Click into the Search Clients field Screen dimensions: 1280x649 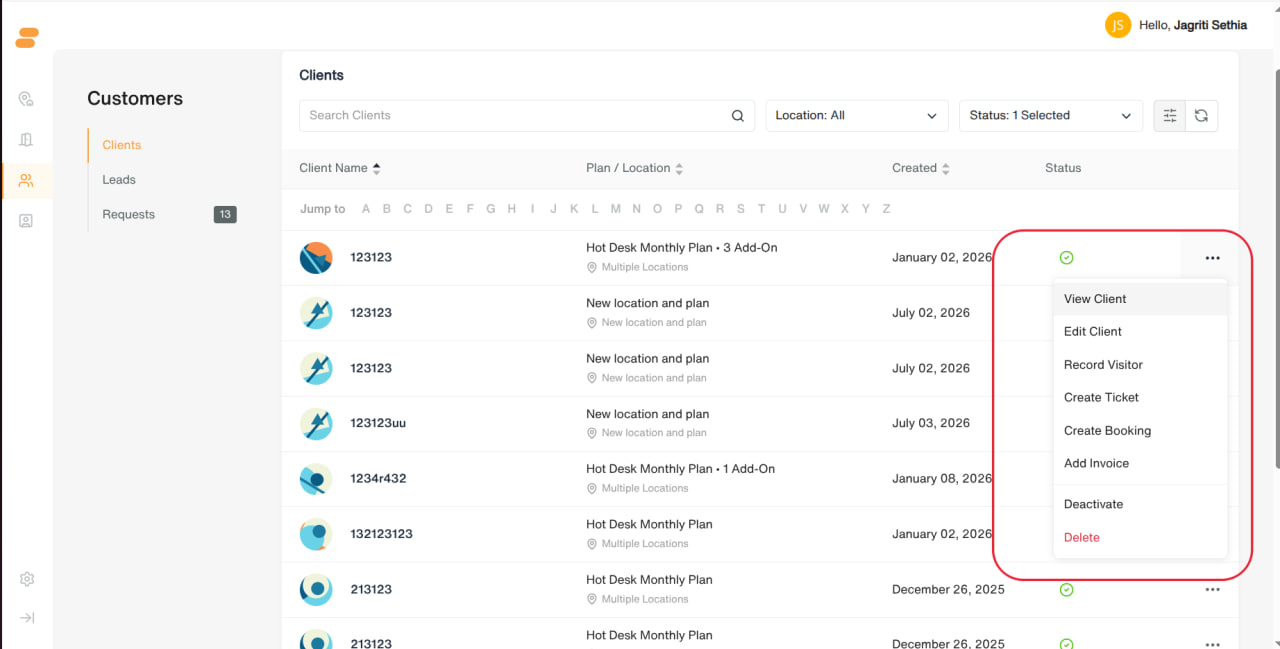coord(515,115)
